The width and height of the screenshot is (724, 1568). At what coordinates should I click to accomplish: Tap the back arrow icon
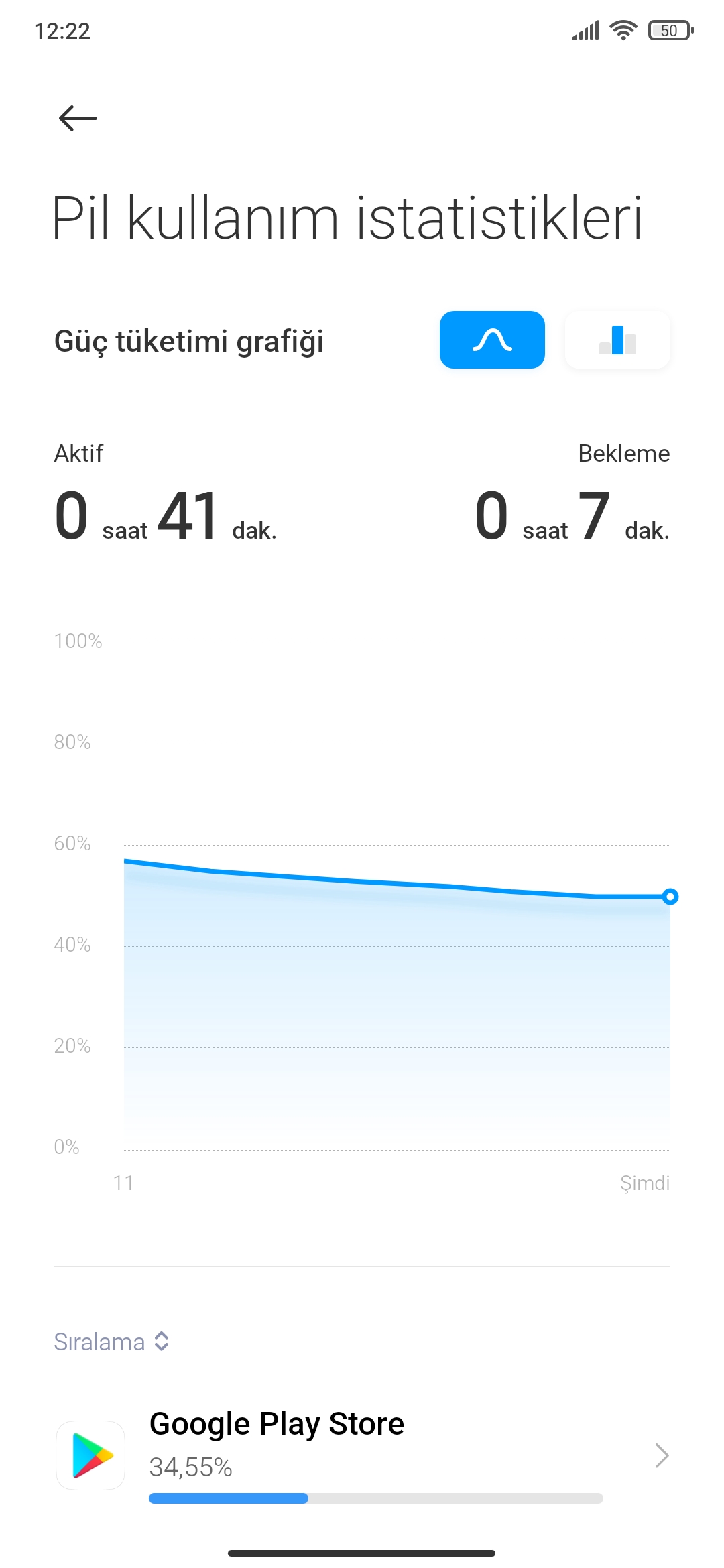click(78, 119)
